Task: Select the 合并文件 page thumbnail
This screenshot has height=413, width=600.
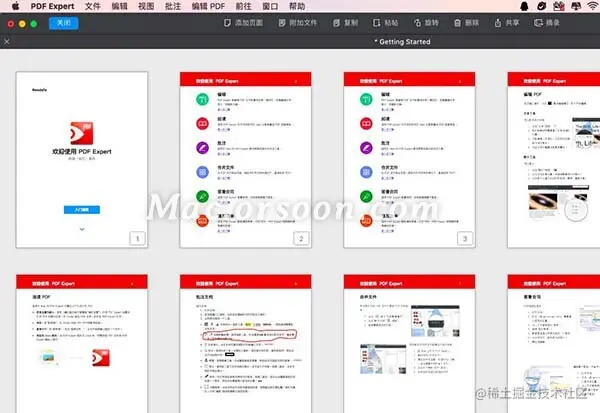Action: coord(409,344)
